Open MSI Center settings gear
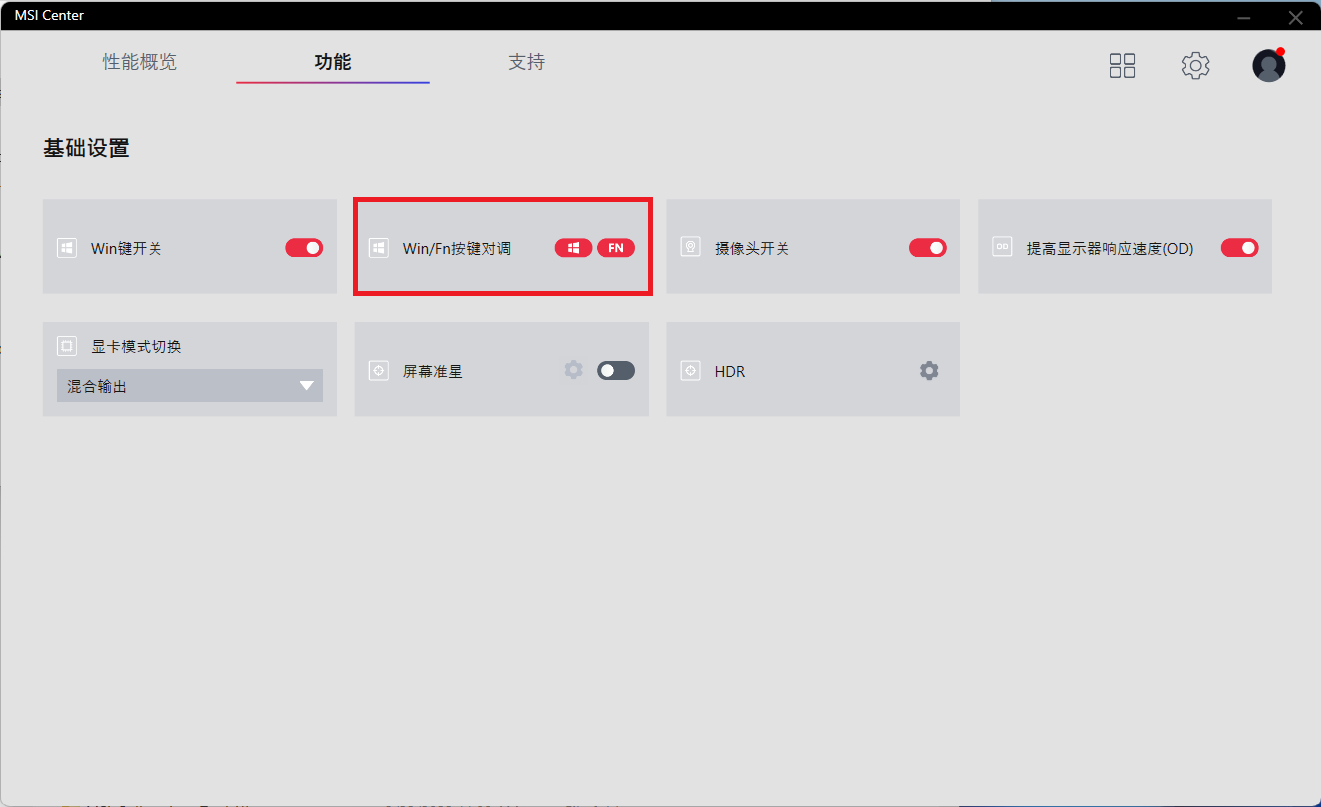Viewport: 1321px width, 807px height. [x=1195, y=66]
